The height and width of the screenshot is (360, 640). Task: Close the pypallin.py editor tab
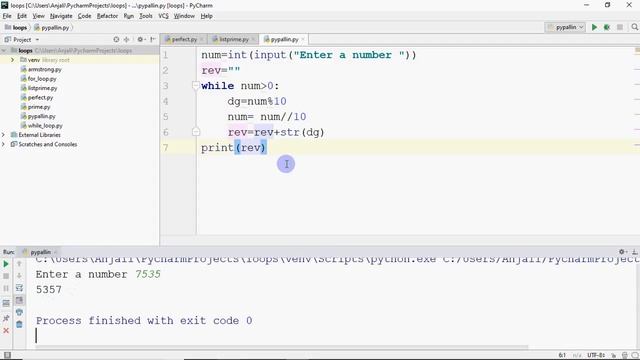303,40
